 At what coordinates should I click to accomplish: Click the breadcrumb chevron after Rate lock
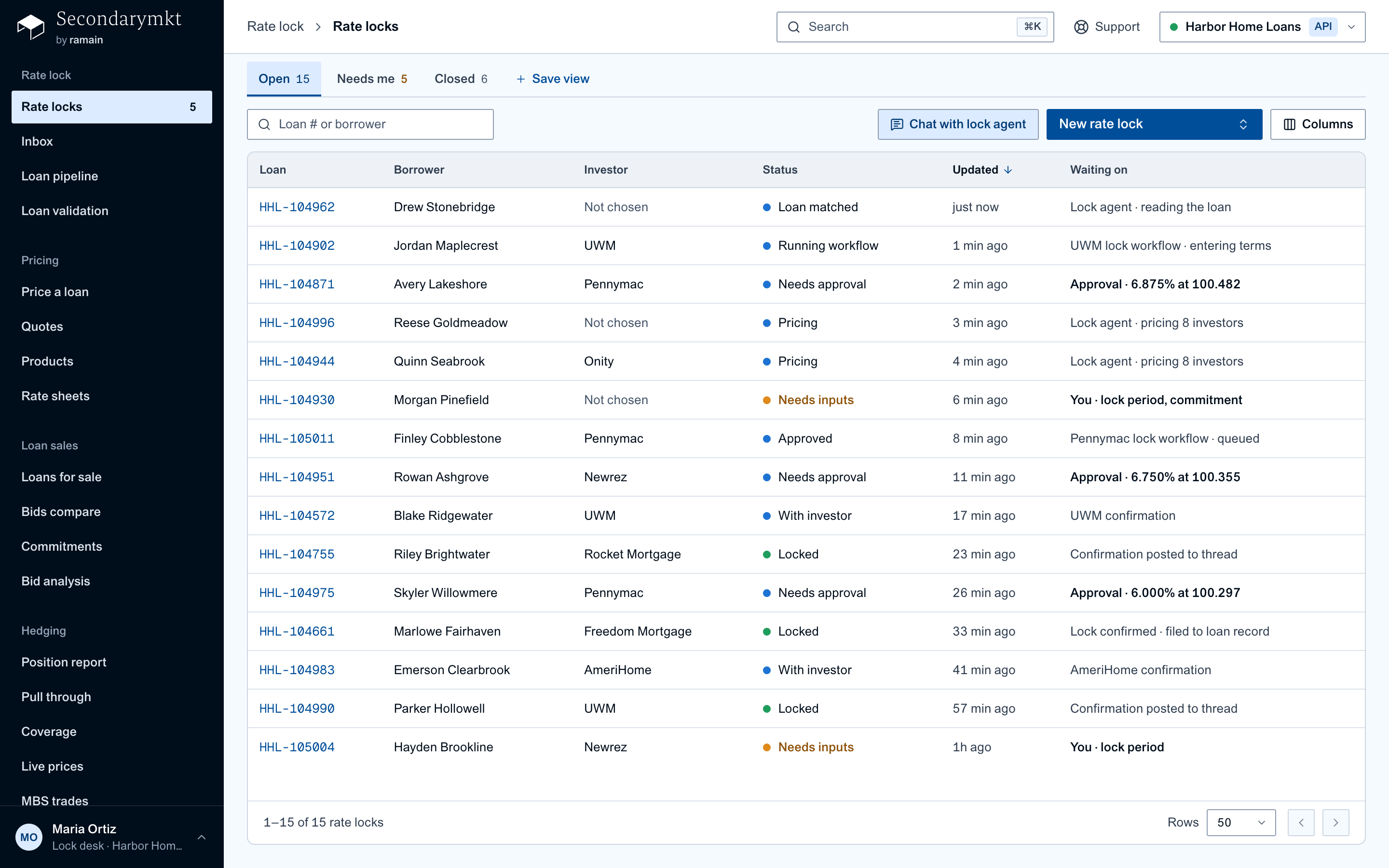(x=318, y=27)
